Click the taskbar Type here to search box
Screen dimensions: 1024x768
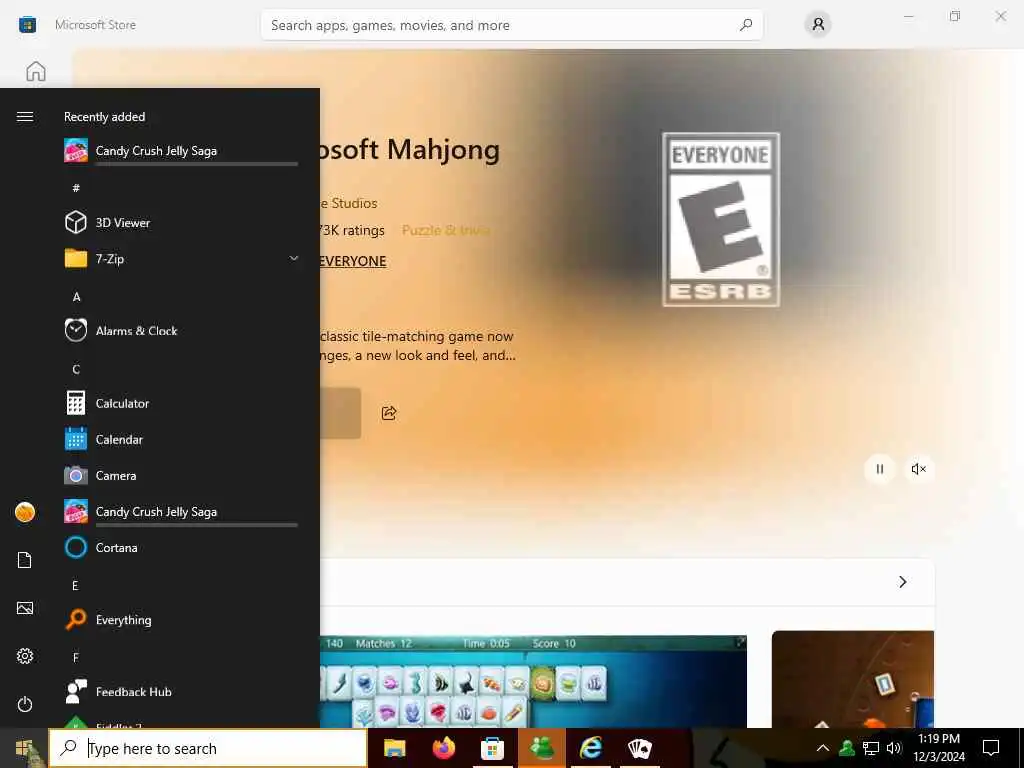click(208, 748)
